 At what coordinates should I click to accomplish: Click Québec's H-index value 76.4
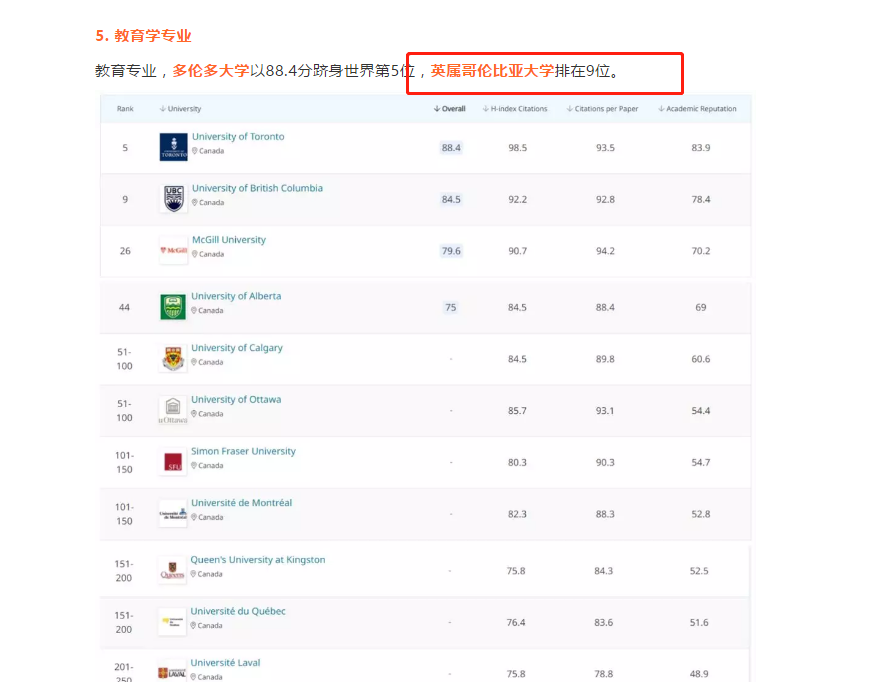point(516,623)
